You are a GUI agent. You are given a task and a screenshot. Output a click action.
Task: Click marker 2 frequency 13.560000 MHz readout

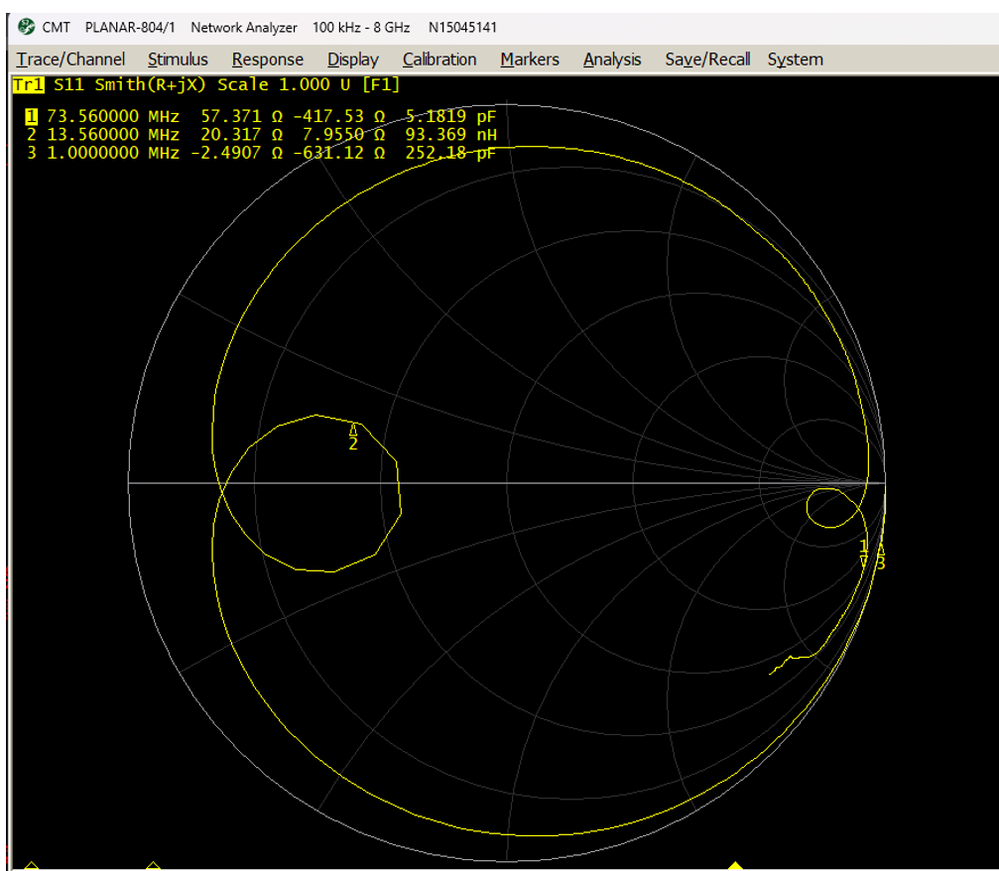point(113,135)
